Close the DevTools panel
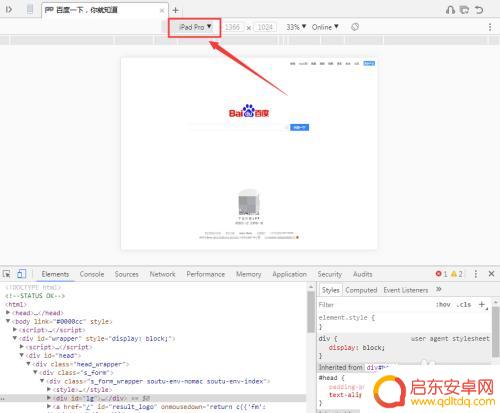500x413 pixels. click(491, 274)
